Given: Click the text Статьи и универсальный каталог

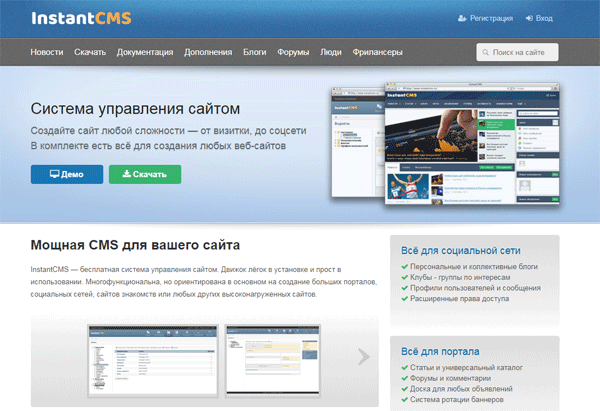Looking at the screenshot, I should [x=466, y=367].
